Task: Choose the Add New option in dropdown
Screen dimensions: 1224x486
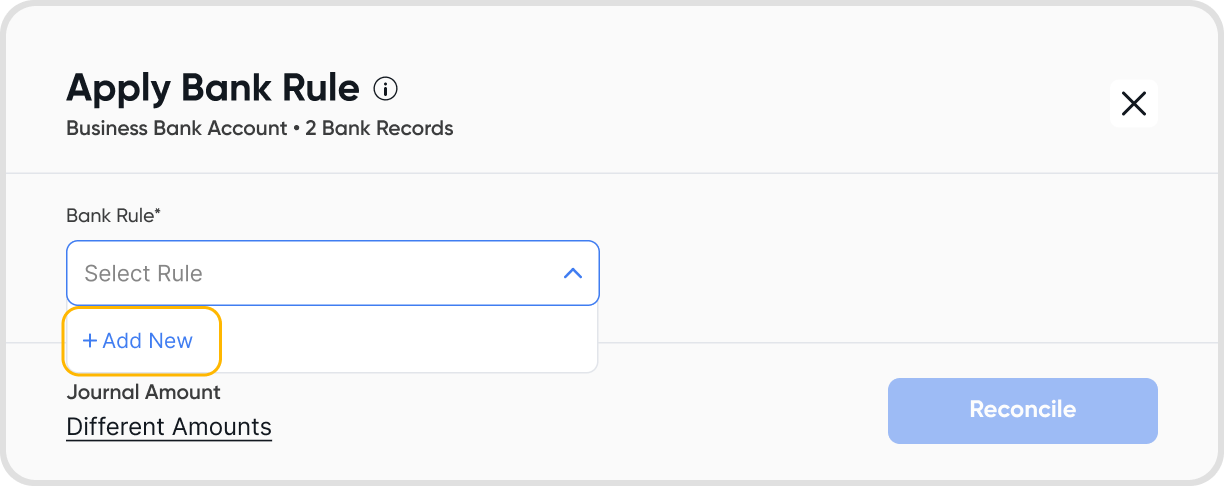Action: [141, 341]
